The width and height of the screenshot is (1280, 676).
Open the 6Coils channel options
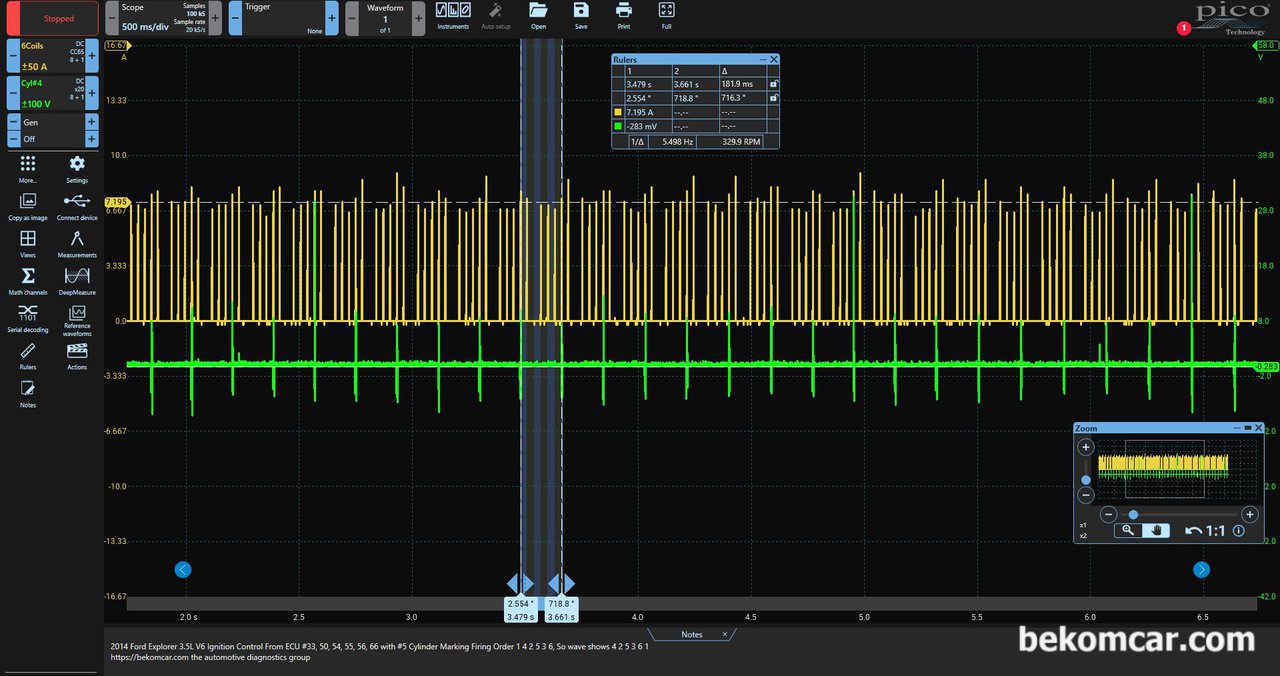(x=52, y=56)
